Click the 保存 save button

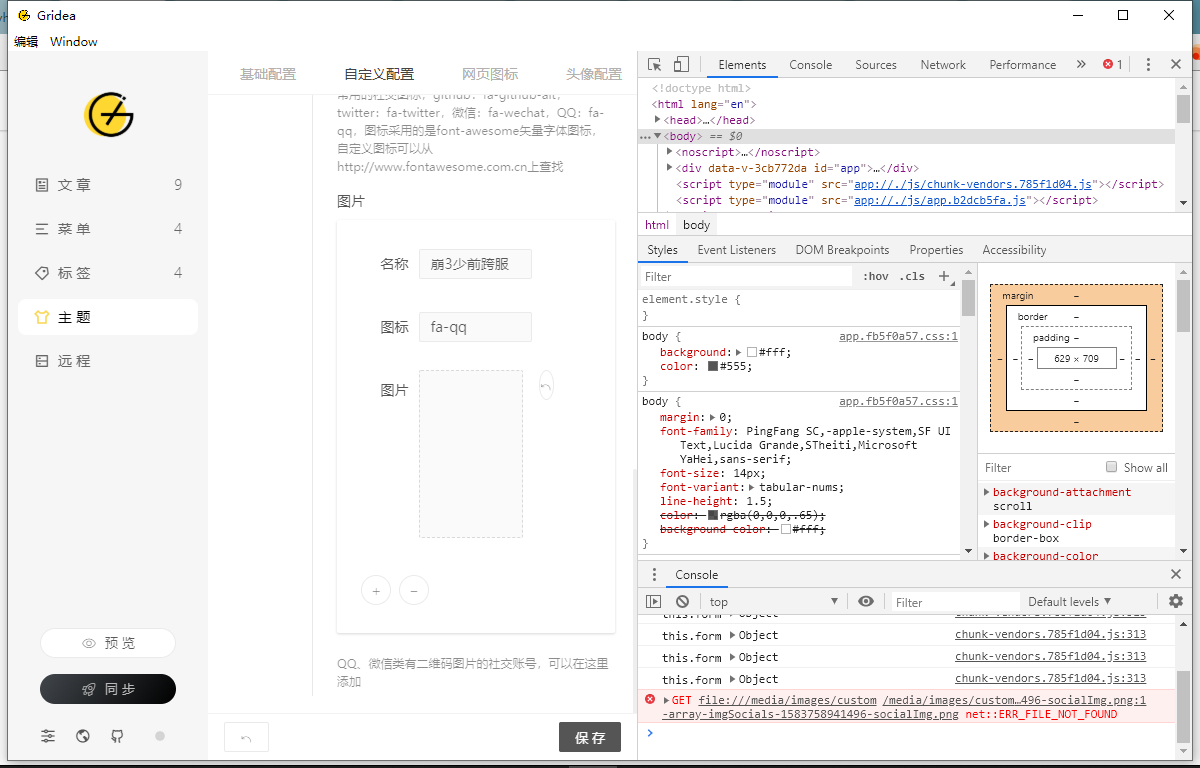click(590, 737)
